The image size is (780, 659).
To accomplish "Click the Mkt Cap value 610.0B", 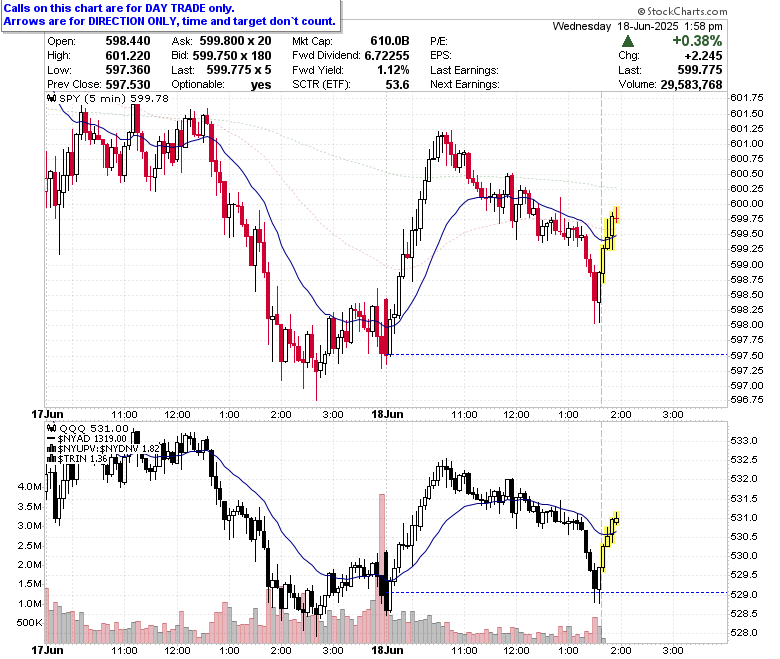I will point(390,41).
